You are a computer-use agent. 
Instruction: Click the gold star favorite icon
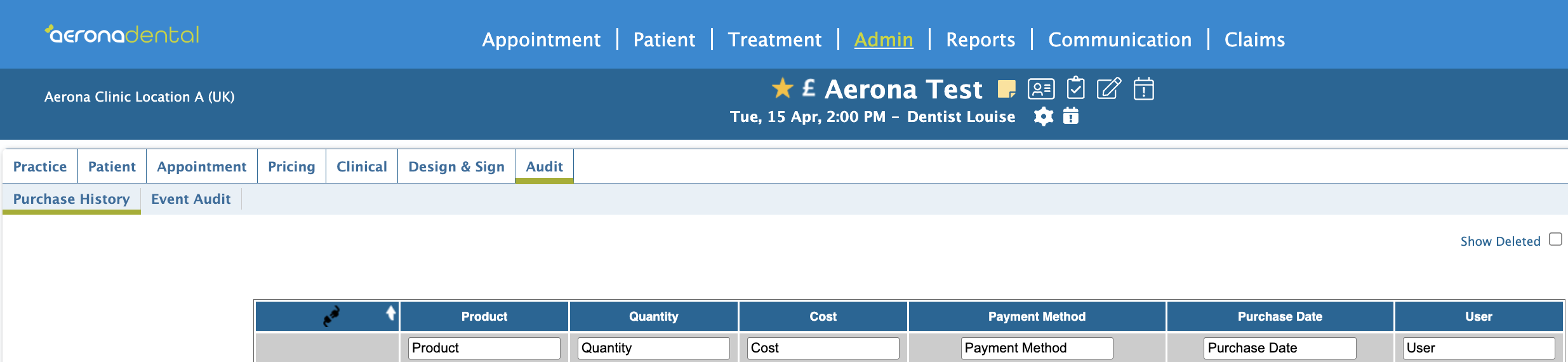[x=782, y=88]
